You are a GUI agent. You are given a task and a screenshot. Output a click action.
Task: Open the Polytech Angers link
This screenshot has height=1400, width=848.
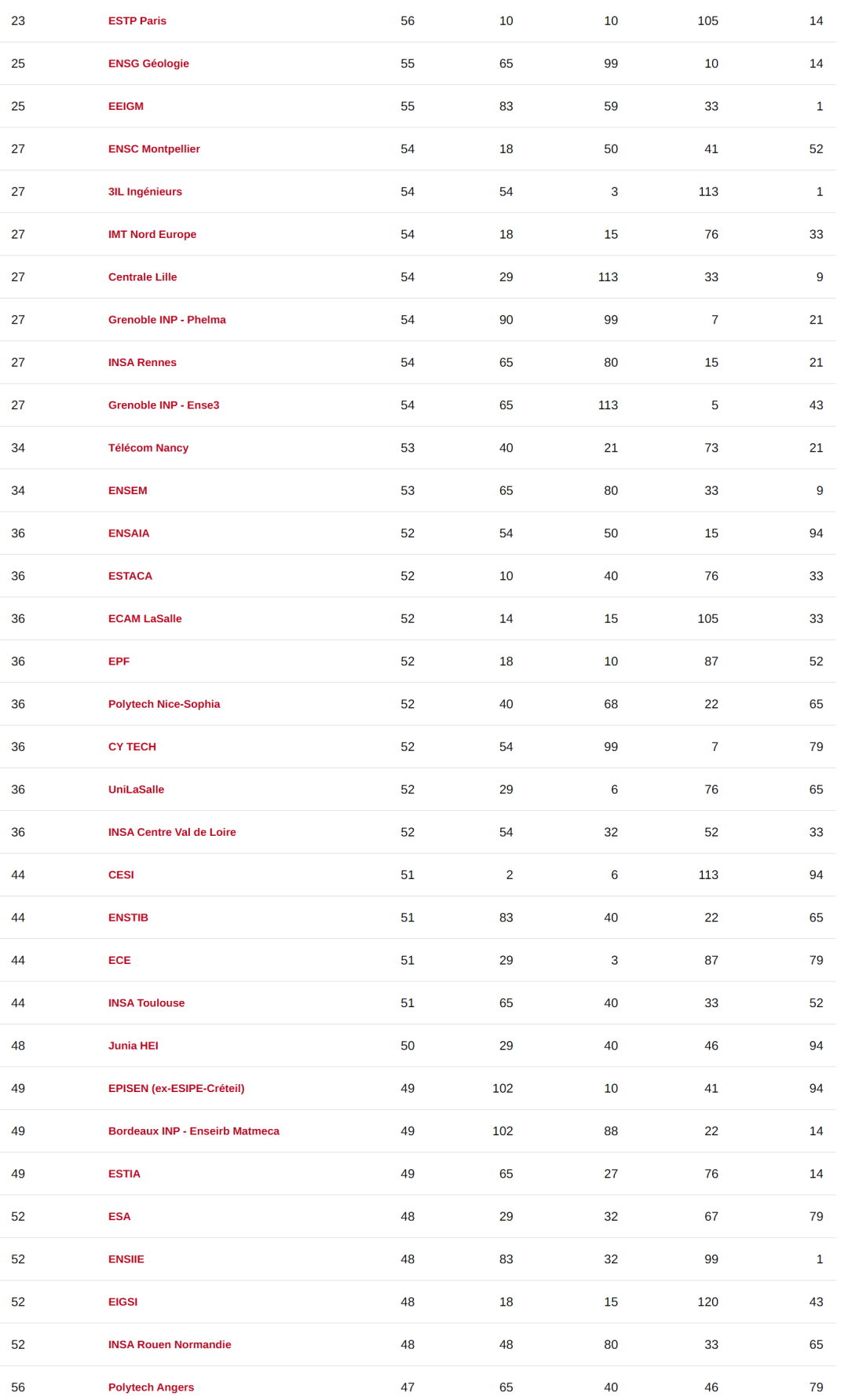[x=151, y=1387]
